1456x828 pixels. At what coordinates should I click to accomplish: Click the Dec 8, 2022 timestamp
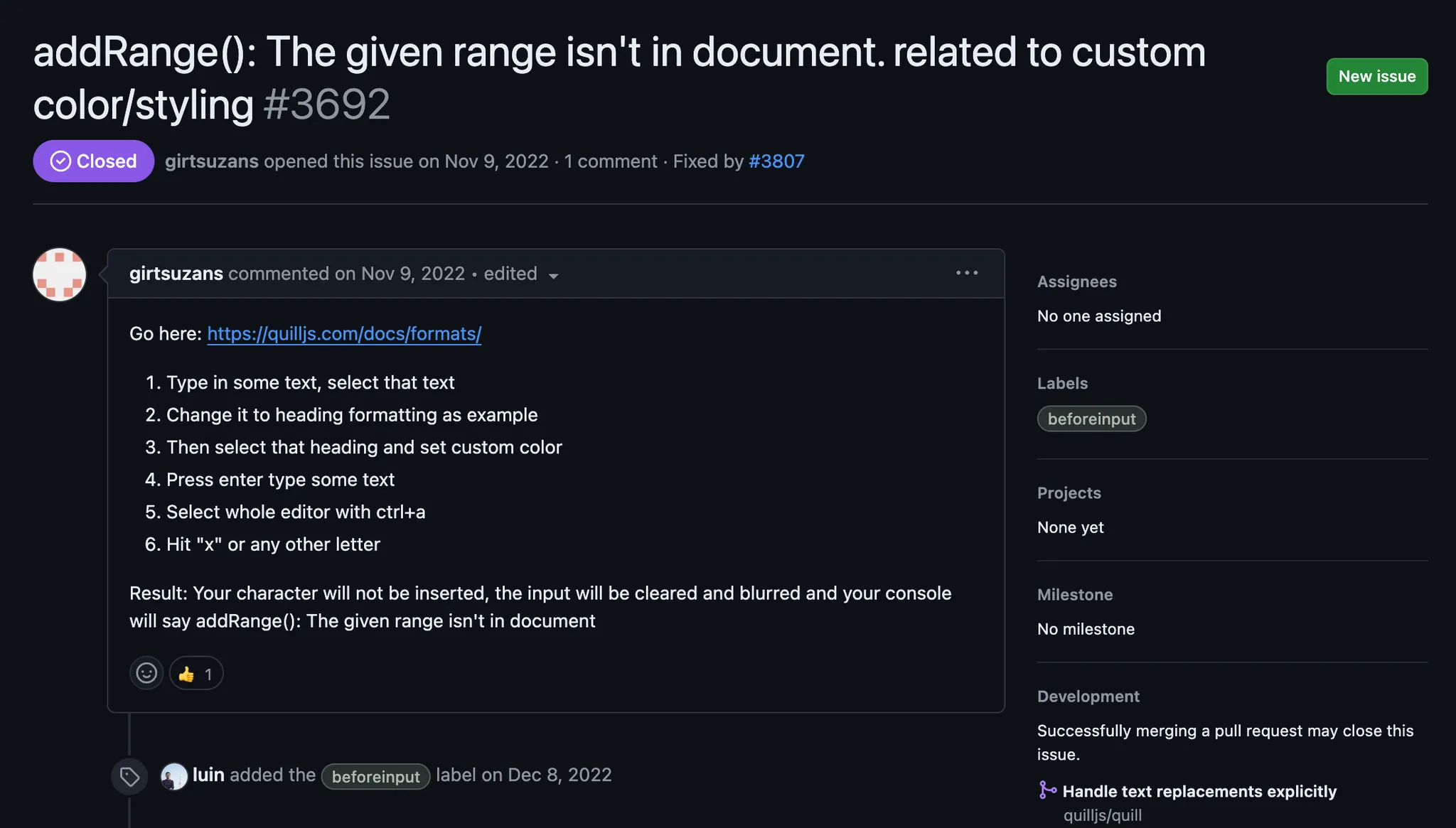pos(560,775)
